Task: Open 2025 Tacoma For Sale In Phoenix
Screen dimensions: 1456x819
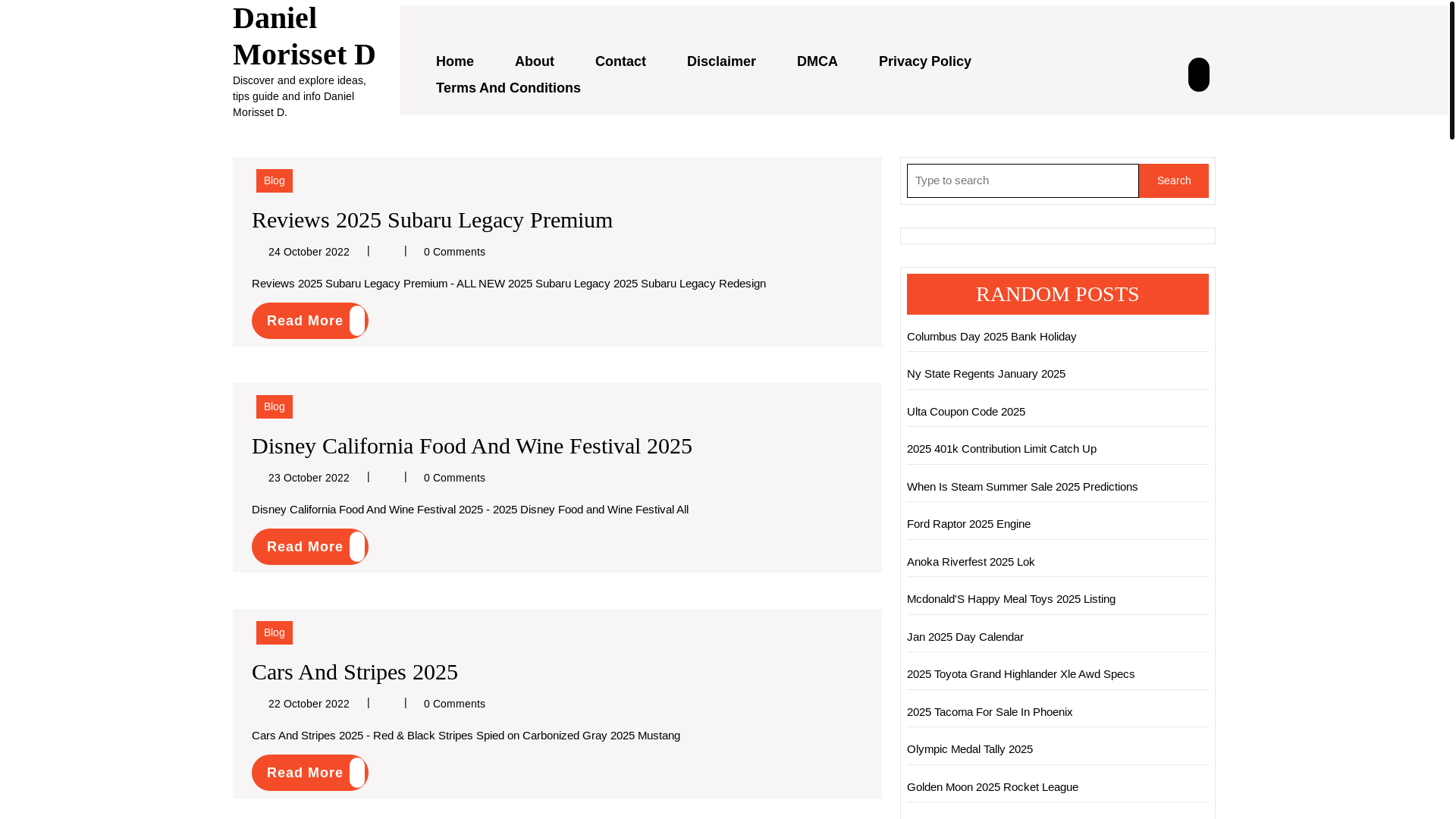Action: point(990,712)
